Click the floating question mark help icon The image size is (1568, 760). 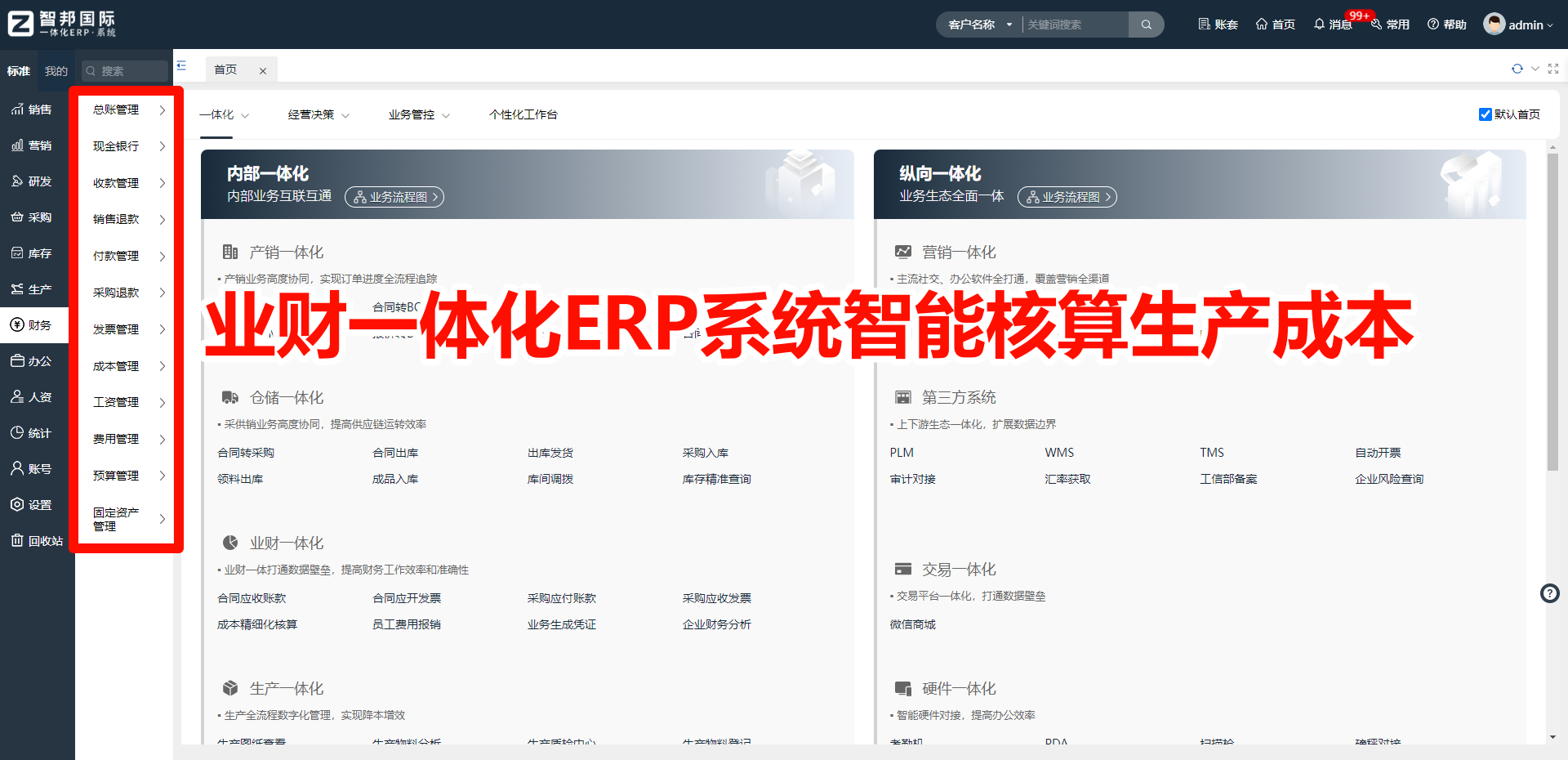coord(1550,593)
